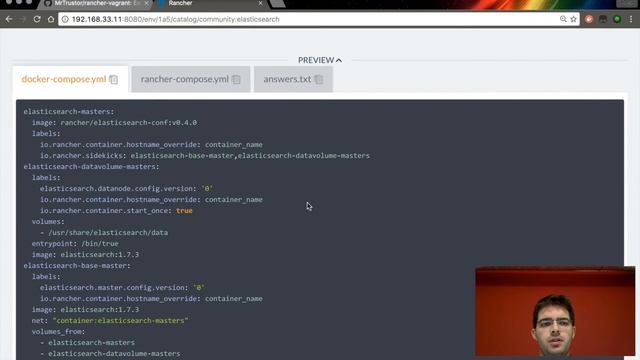Click the 'elasticsearch.master.config.version' line
This screenshot has width=640, height=360.
coord(122,288)
